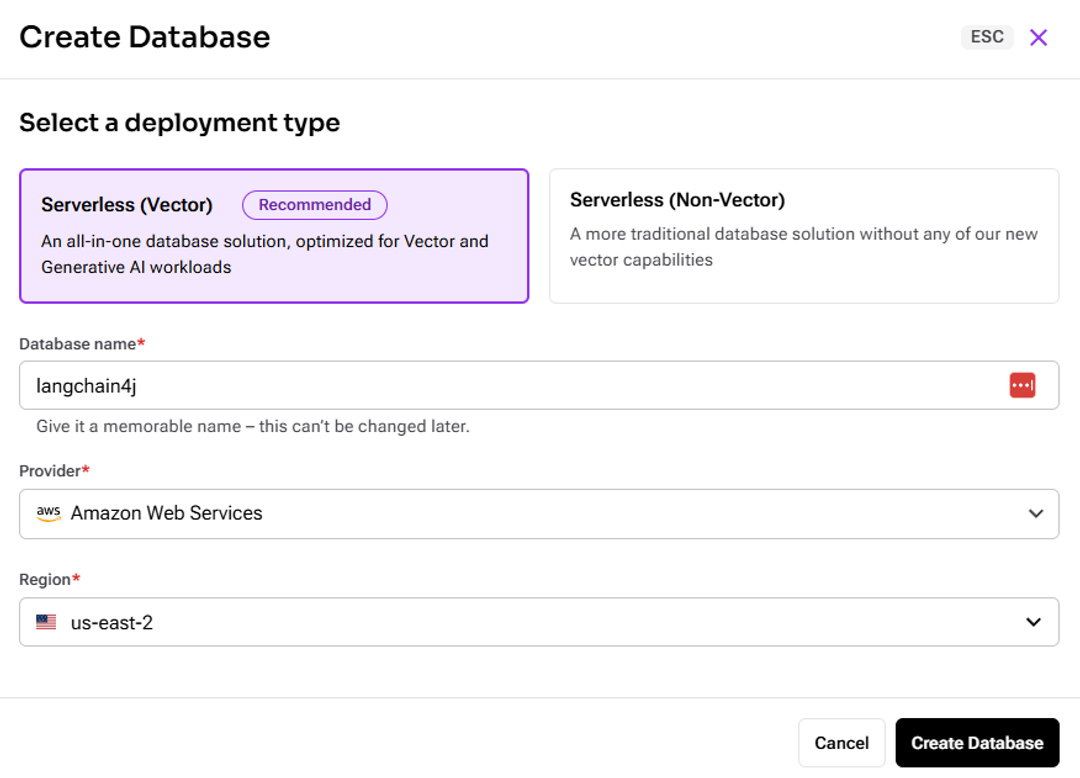Cancel database creation
1080x778 pixels.
841,743
